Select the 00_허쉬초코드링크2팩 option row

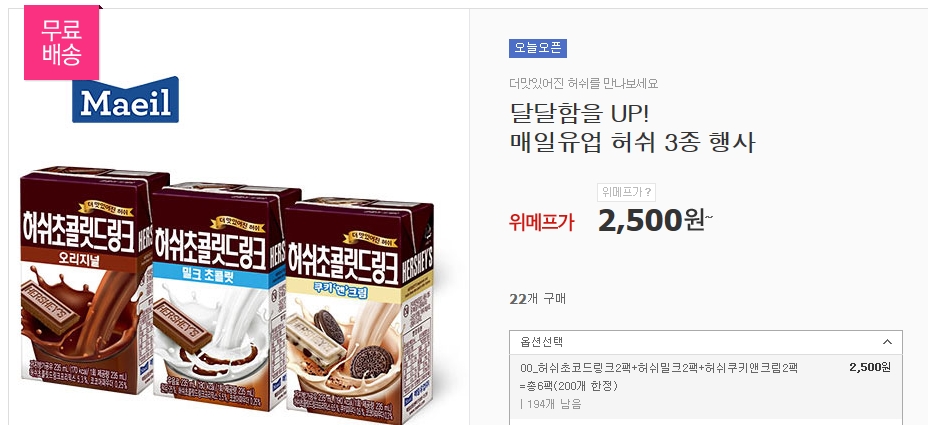coord(705,385)
